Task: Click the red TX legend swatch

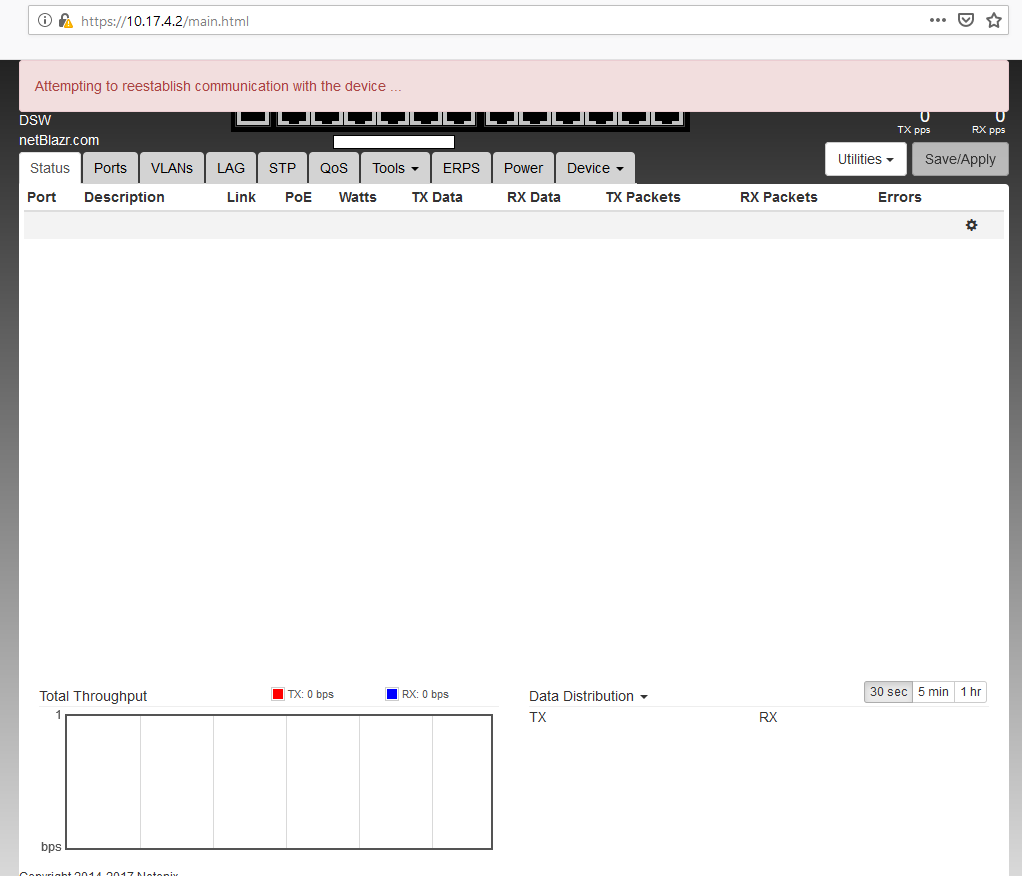Action: (278, 694)
